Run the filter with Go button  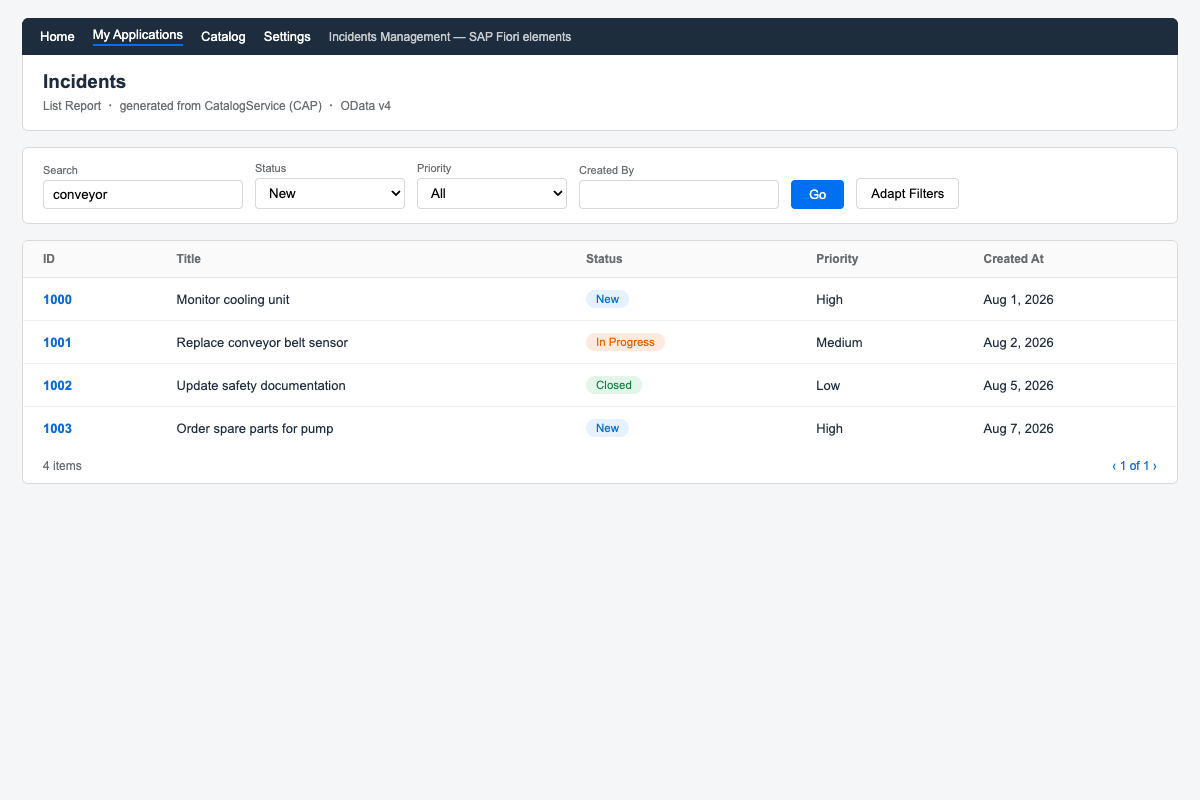tap(817, 194)
